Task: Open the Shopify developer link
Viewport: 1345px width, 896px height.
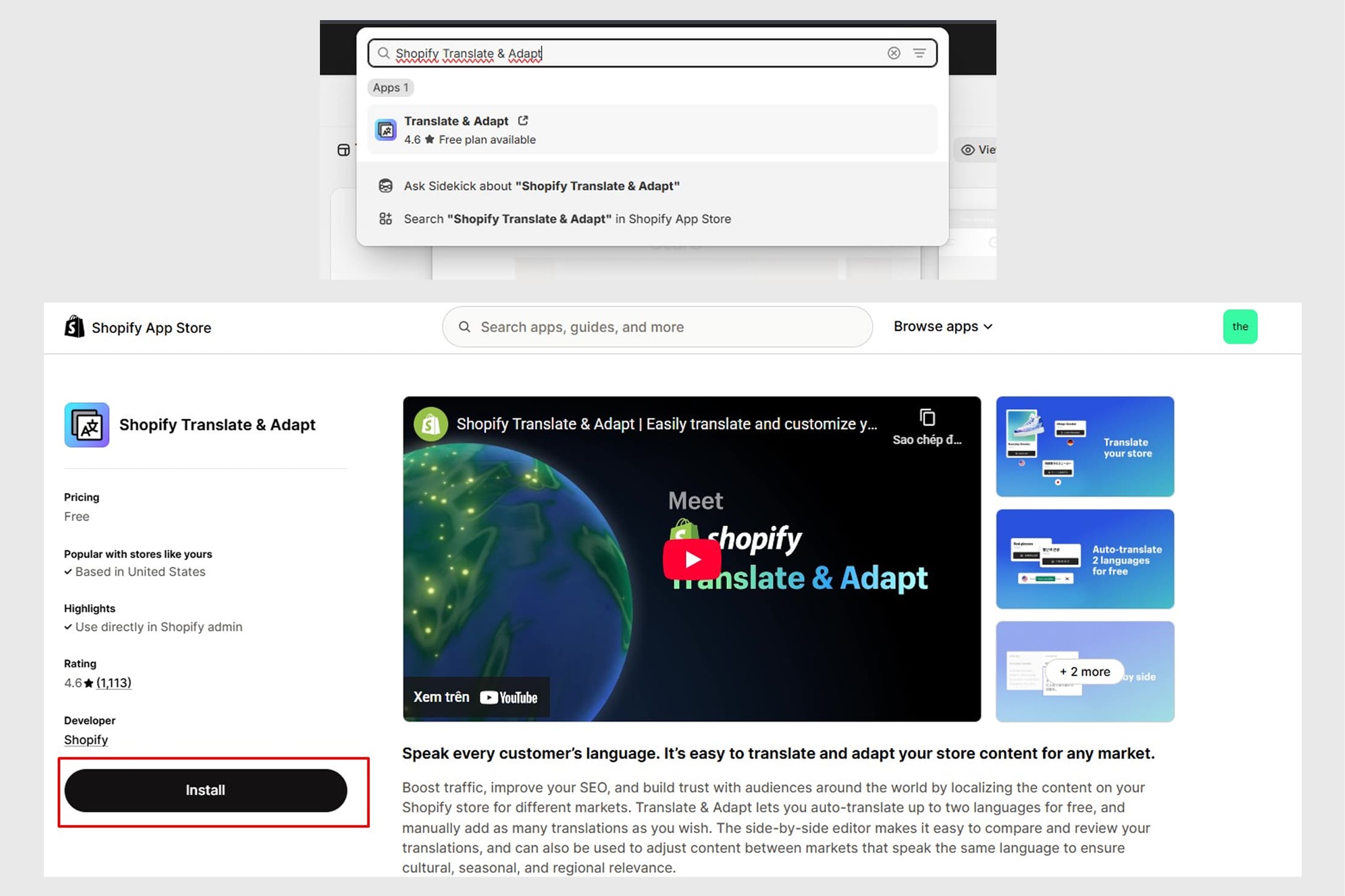Action: [86, 740]
